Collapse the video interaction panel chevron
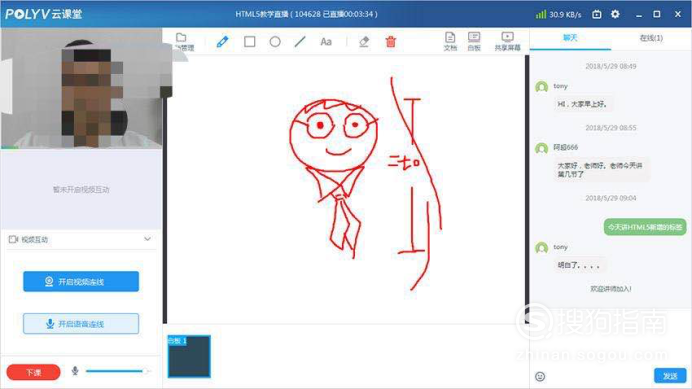This screenshot has height=389, width=692. pos(147,239)
